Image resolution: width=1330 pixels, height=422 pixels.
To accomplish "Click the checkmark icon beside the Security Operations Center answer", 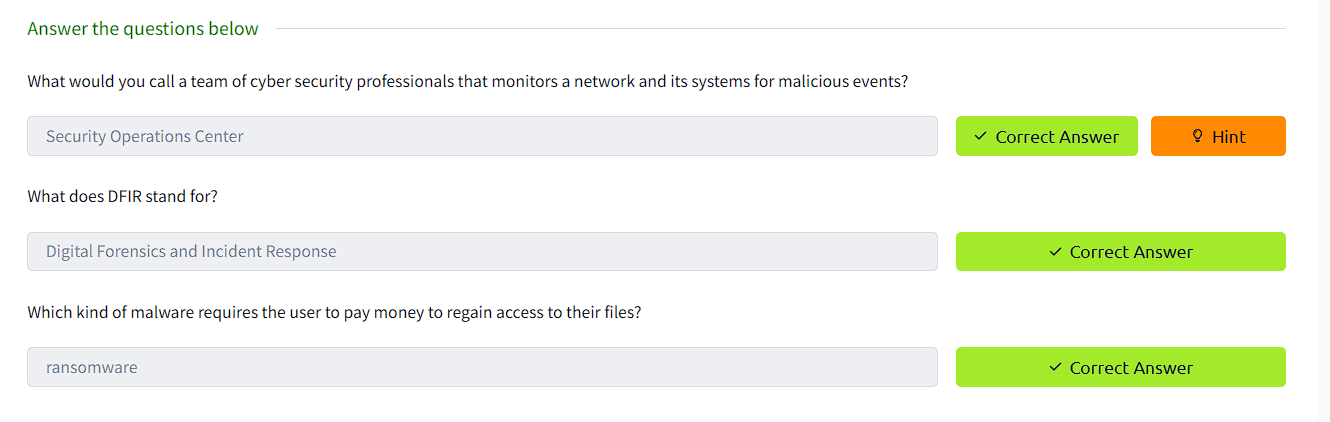I will [980, 136].
